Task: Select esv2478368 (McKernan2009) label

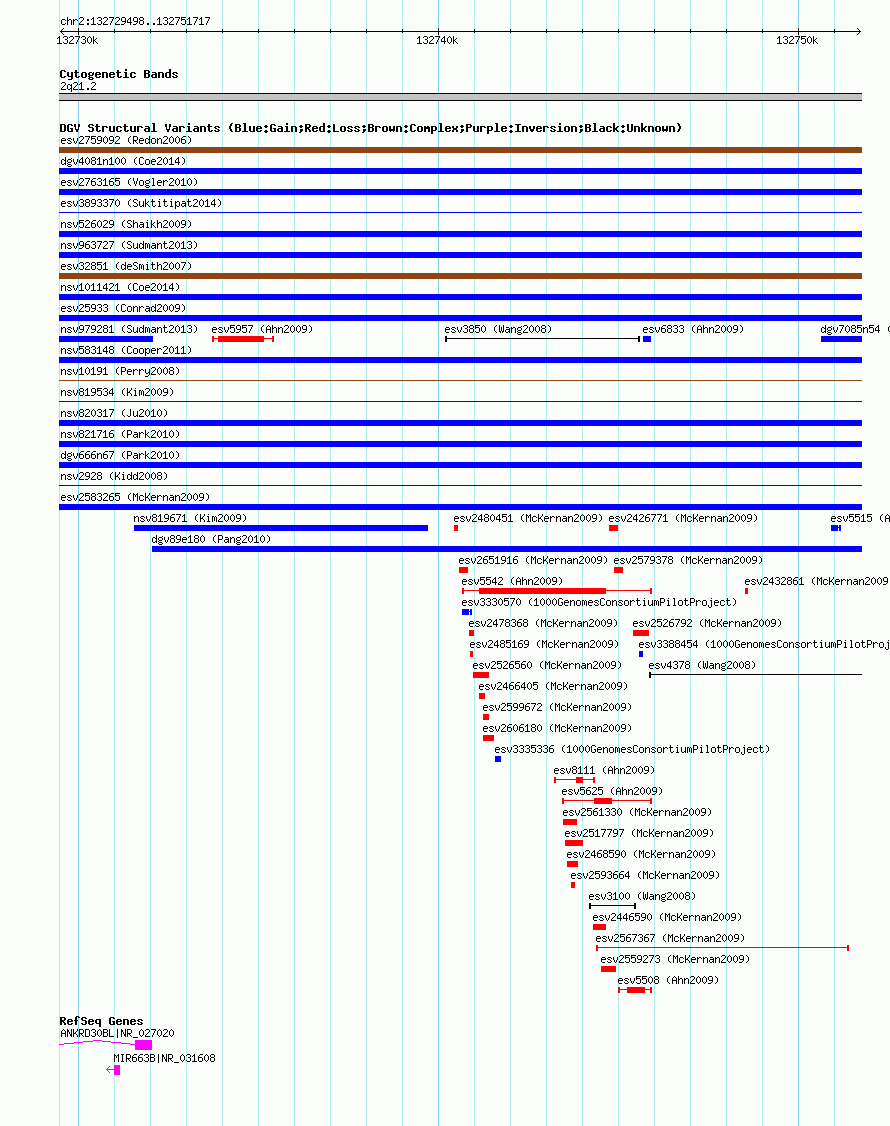Action: point(543,623)
